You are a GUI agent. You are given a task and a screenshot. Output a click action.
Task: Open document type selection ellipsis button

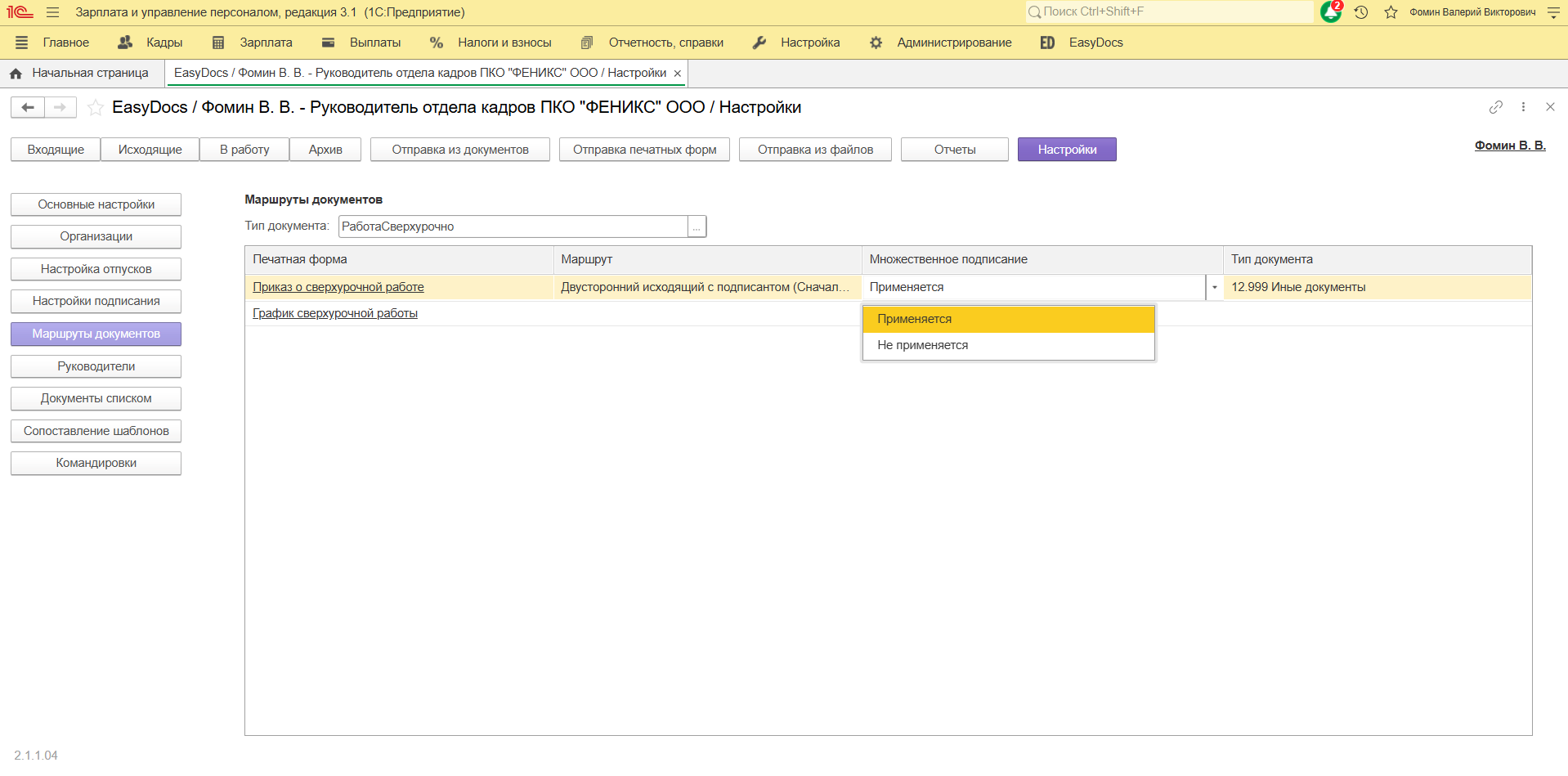click(697, 227)
